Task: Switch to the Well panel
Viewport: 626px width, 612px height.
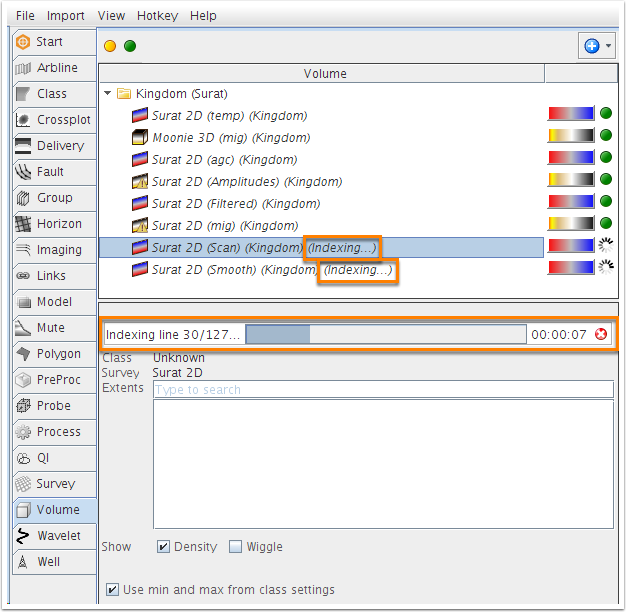Action: (54, 562)
